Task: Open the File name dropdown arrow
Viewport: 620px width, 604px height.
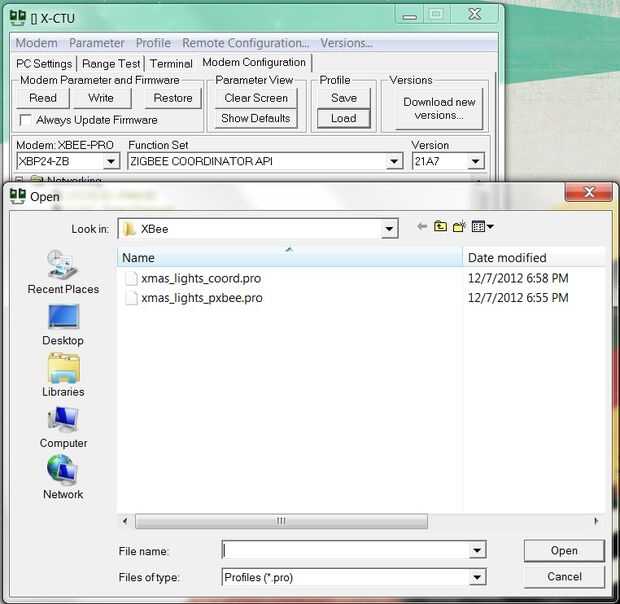Action: [x=477, y=550]
